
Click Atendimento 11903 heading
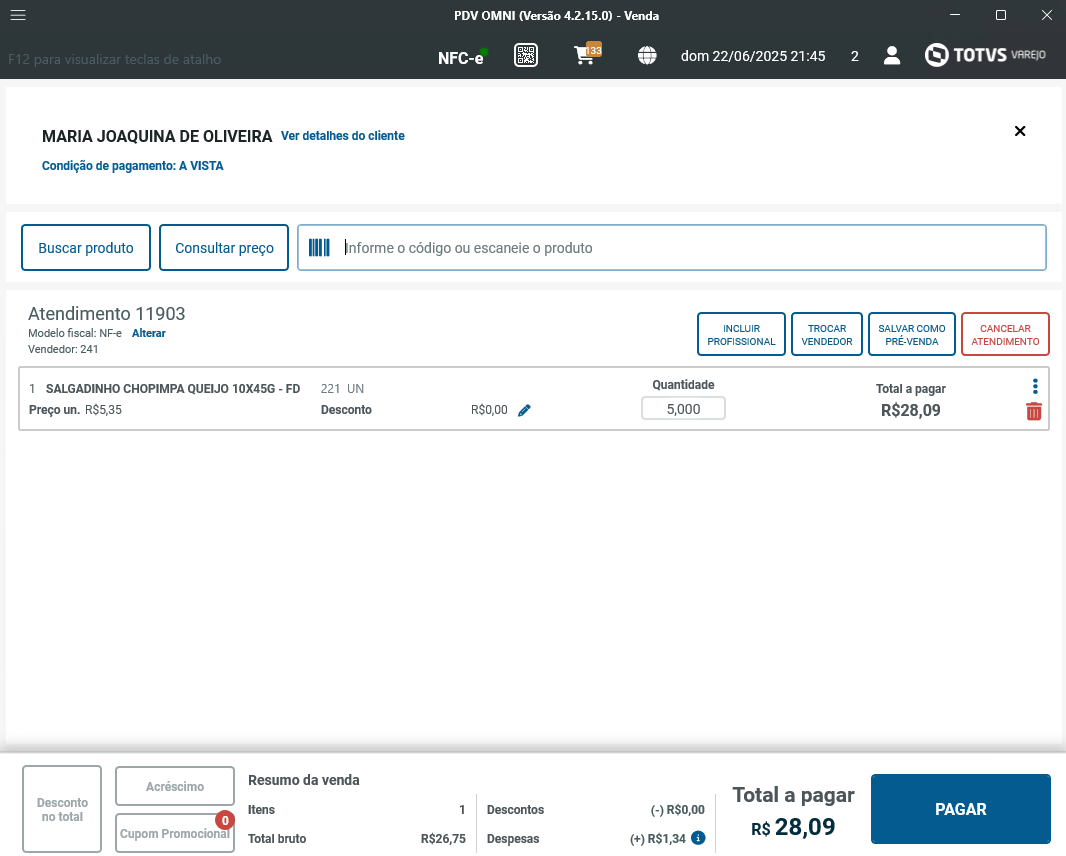click(x=107, y=313)
